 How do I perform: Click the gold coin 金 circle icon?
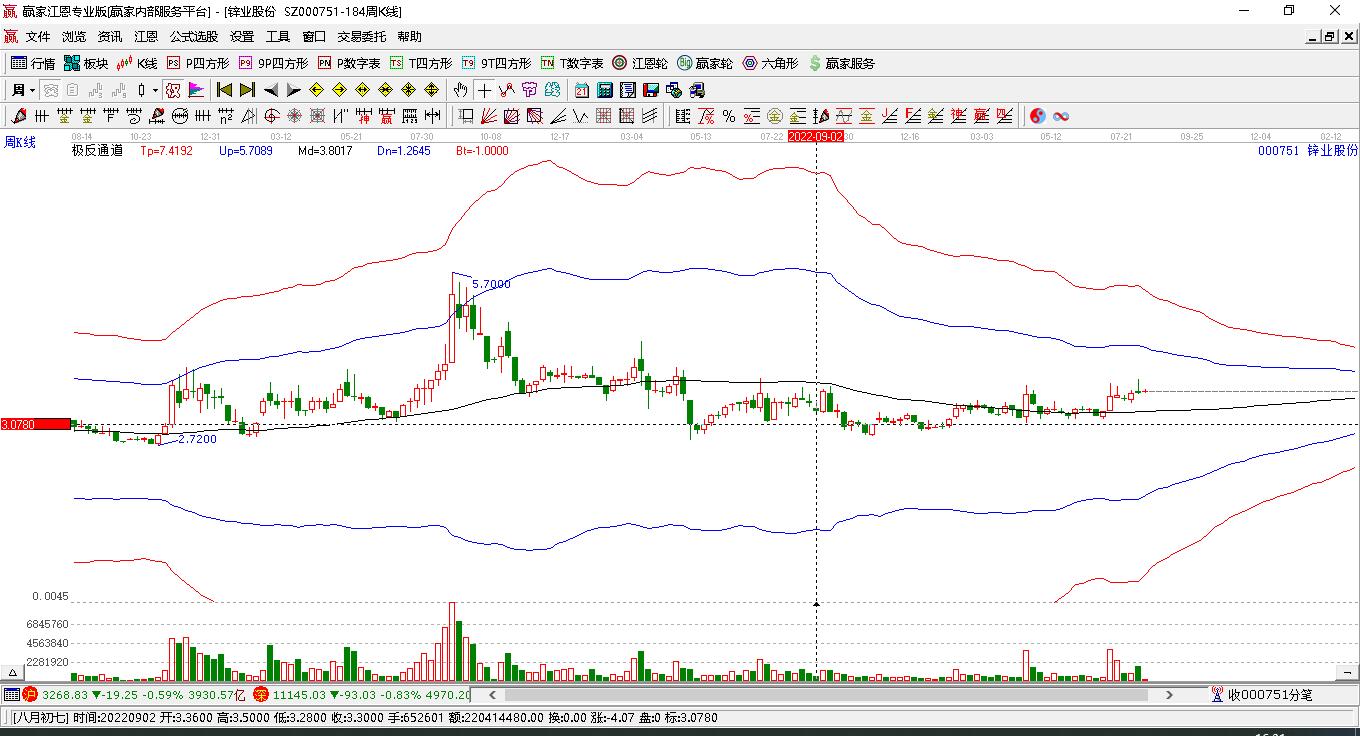(x=774, y=116)
